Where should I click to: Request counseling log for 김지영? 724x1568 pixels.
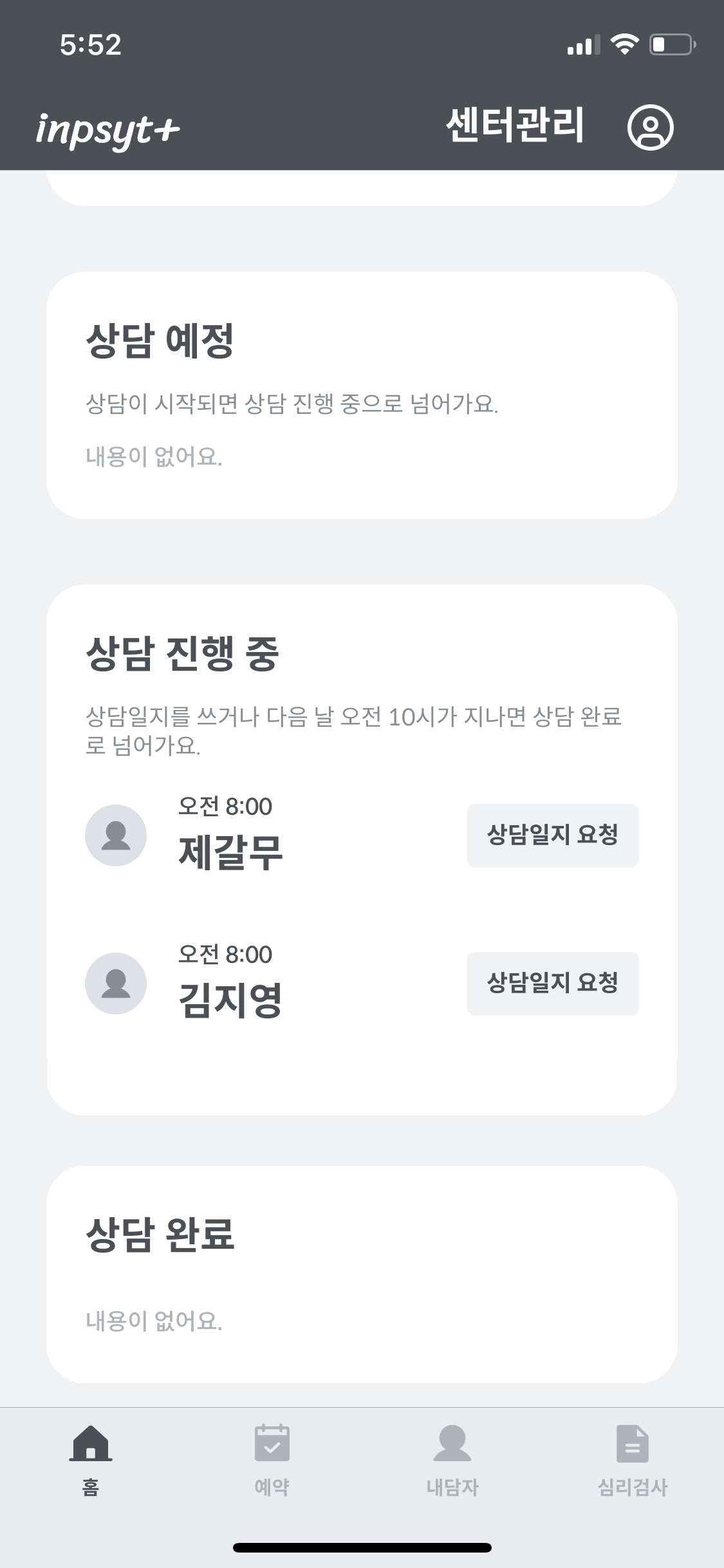552,983
